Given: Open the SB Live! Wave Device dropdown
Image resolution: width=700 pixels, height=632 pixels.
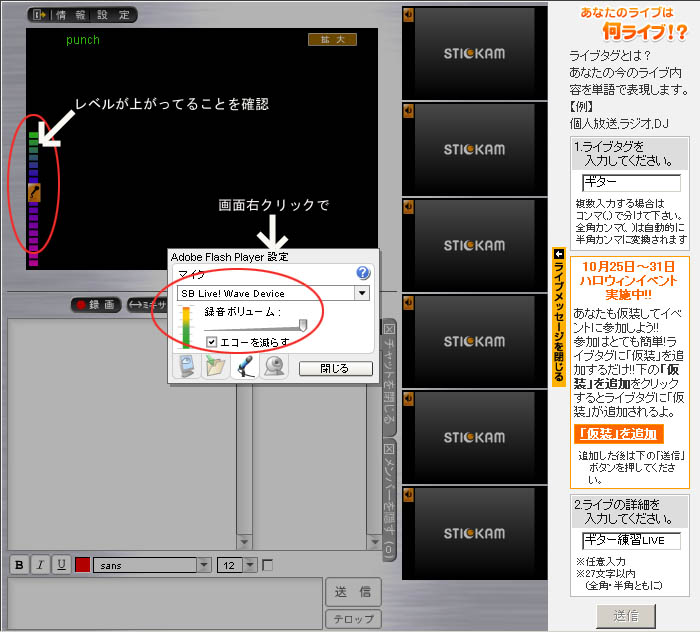Looking at the screenshot, I should pos(362,293).
